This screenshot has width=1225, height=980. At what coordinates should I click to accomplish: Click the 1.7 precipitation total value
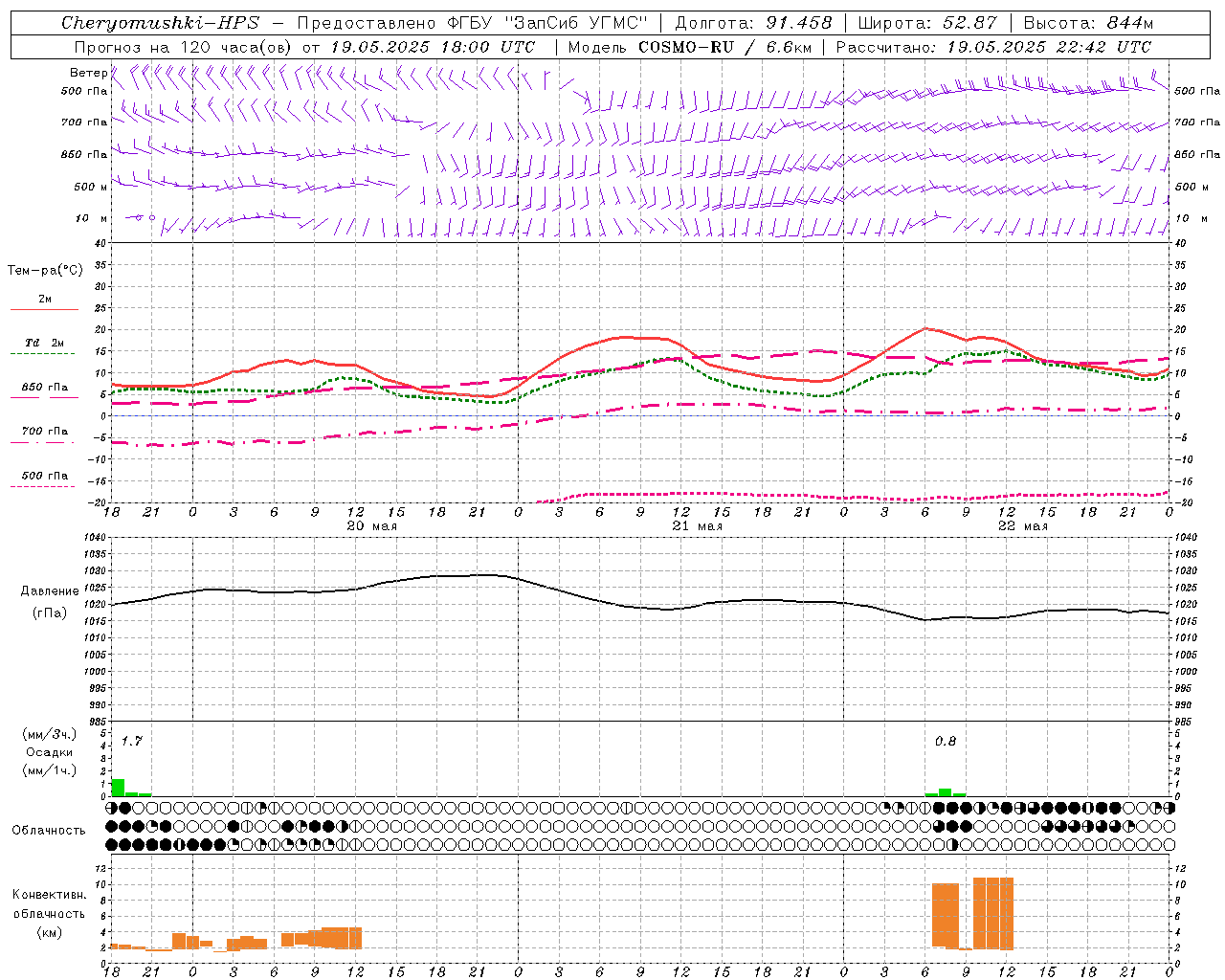point(132,741)
